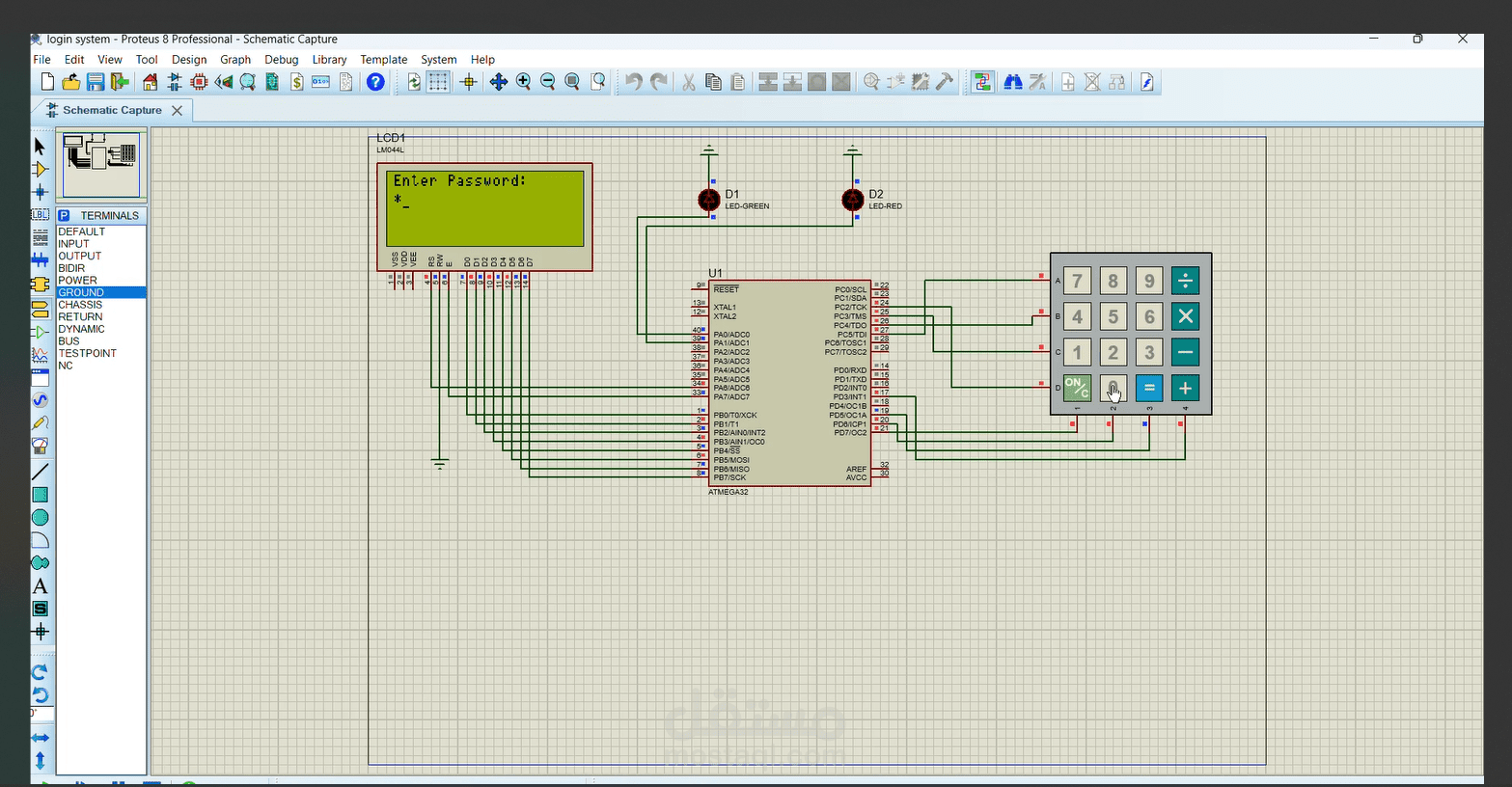Open the Library menu
This screenshot has width=1512, height=787.
click(x=329, y=60)
